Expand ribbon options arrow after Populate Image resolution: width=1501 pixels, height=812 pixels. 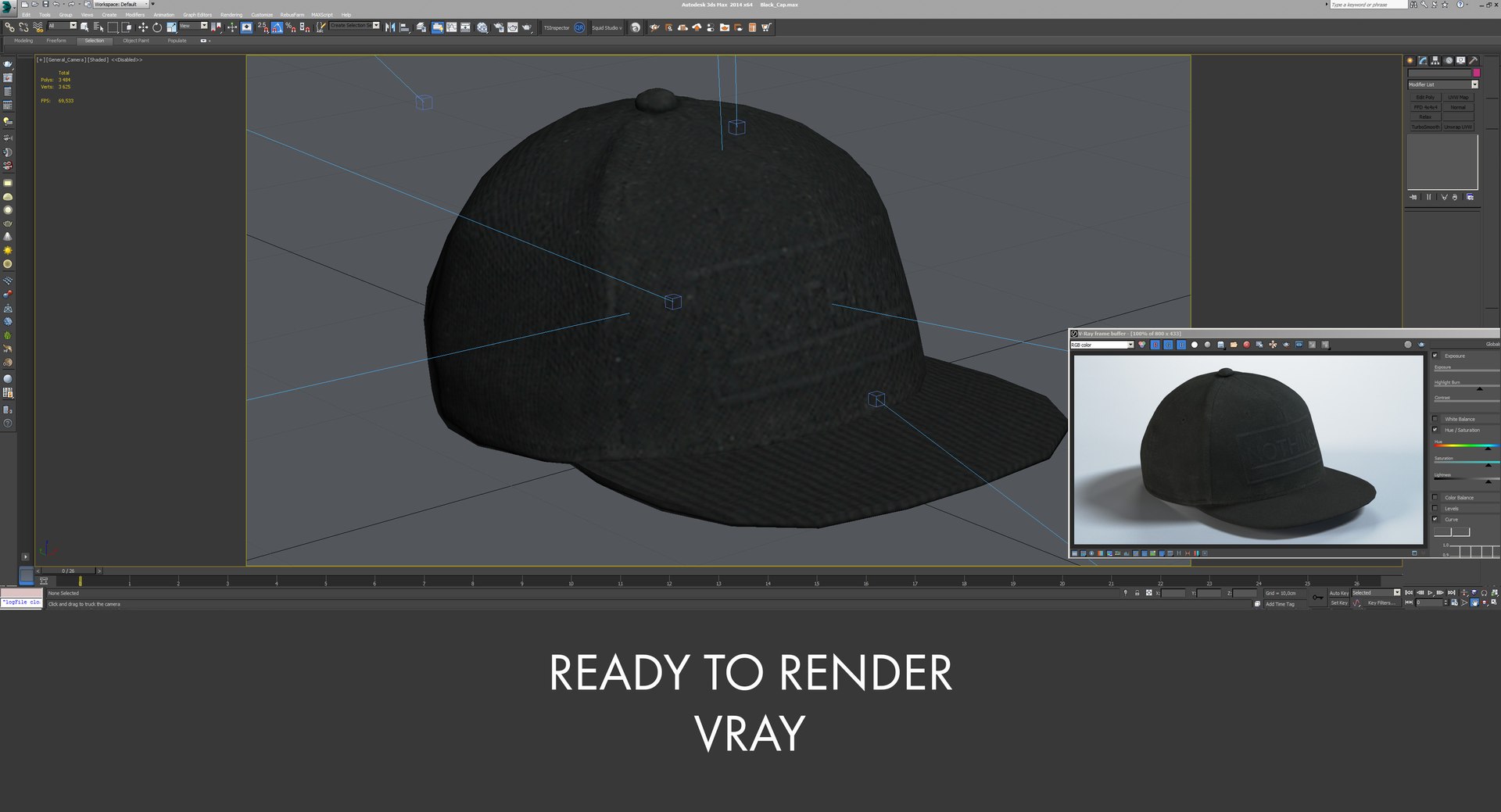[x=204, y=41]
